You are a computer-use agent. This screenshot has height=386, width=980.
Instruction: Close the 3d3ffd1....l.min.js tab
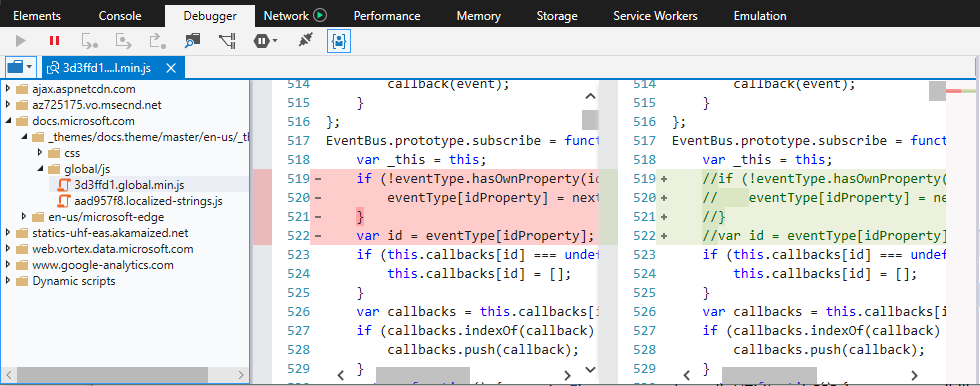coord(172,68)
